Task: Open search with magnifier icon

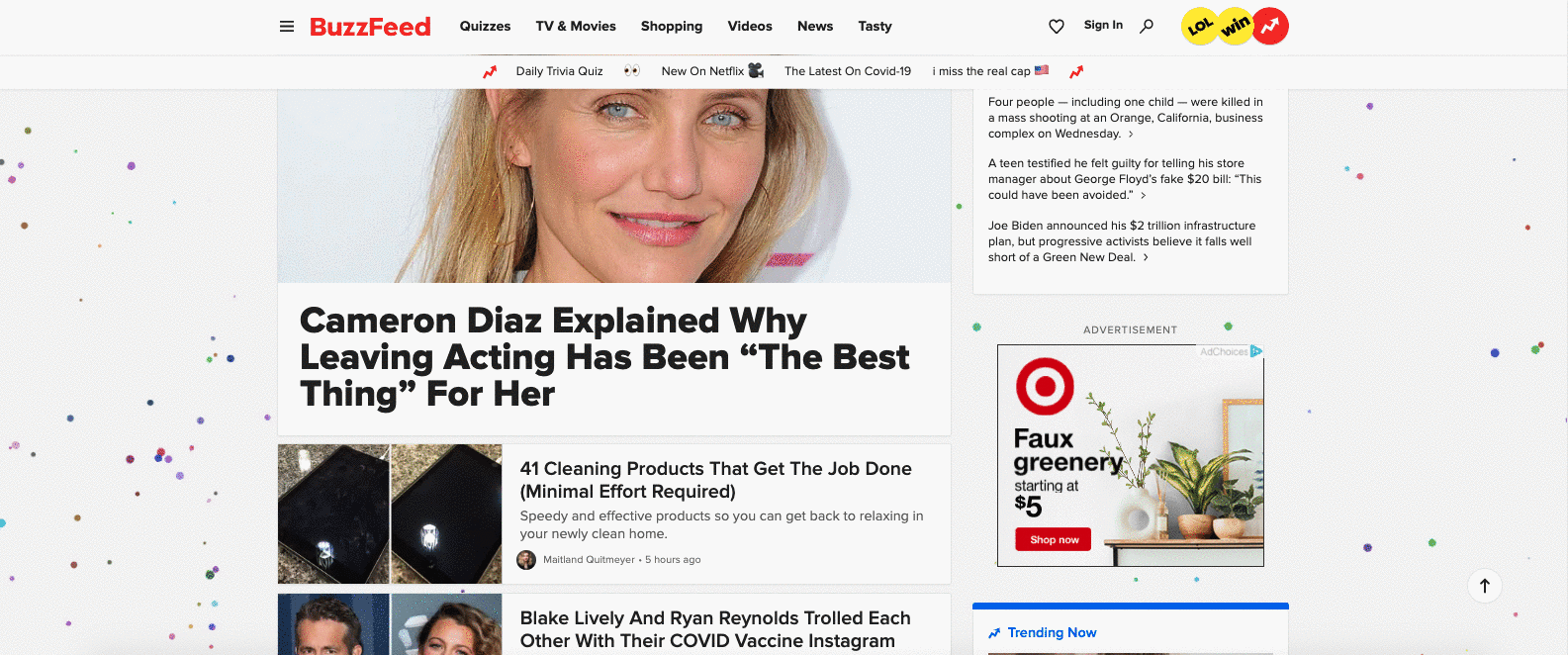Action: (1147, 26)
